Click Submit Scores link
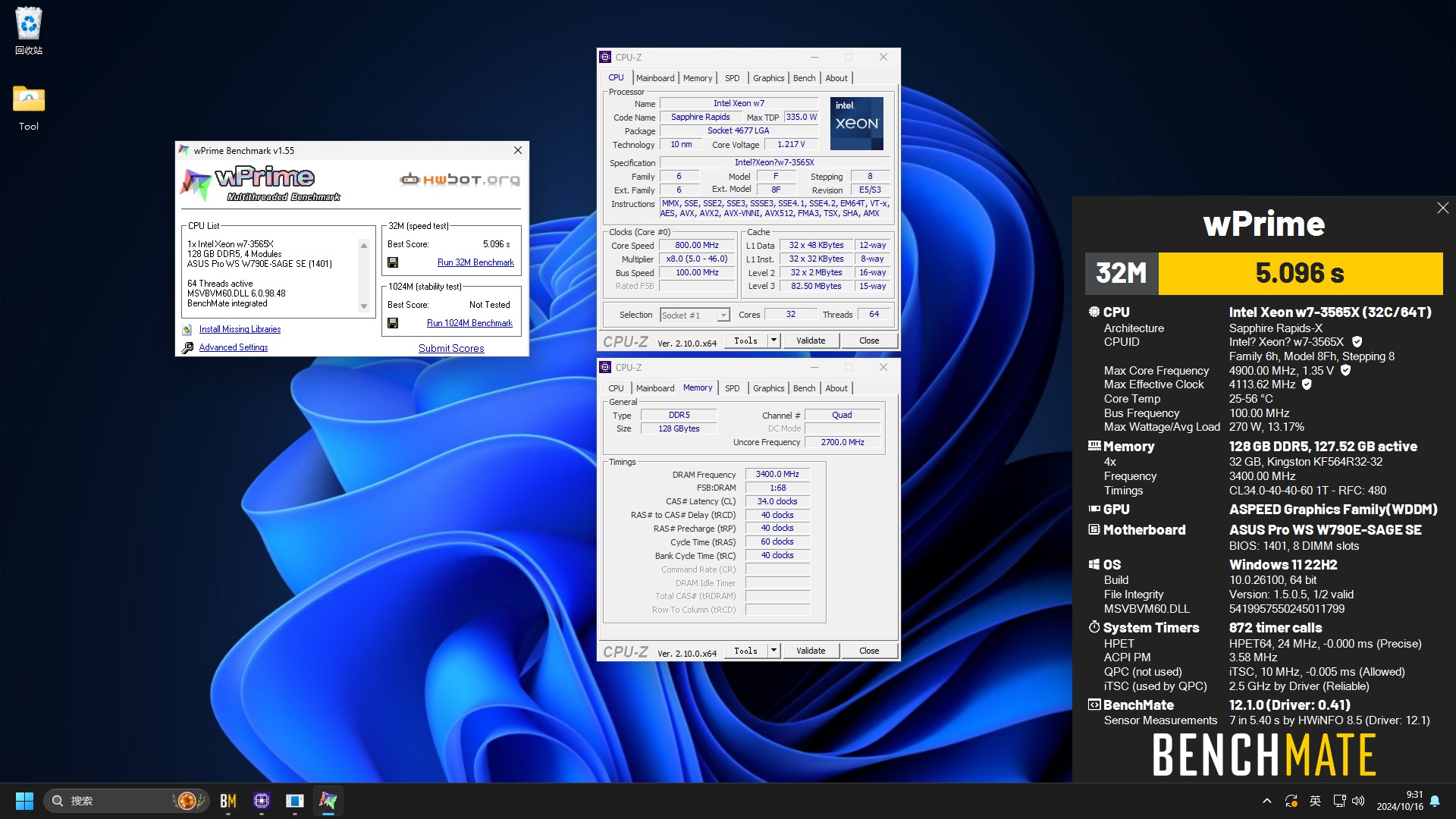The image size is (1456, 819). (x=451, y=348)
